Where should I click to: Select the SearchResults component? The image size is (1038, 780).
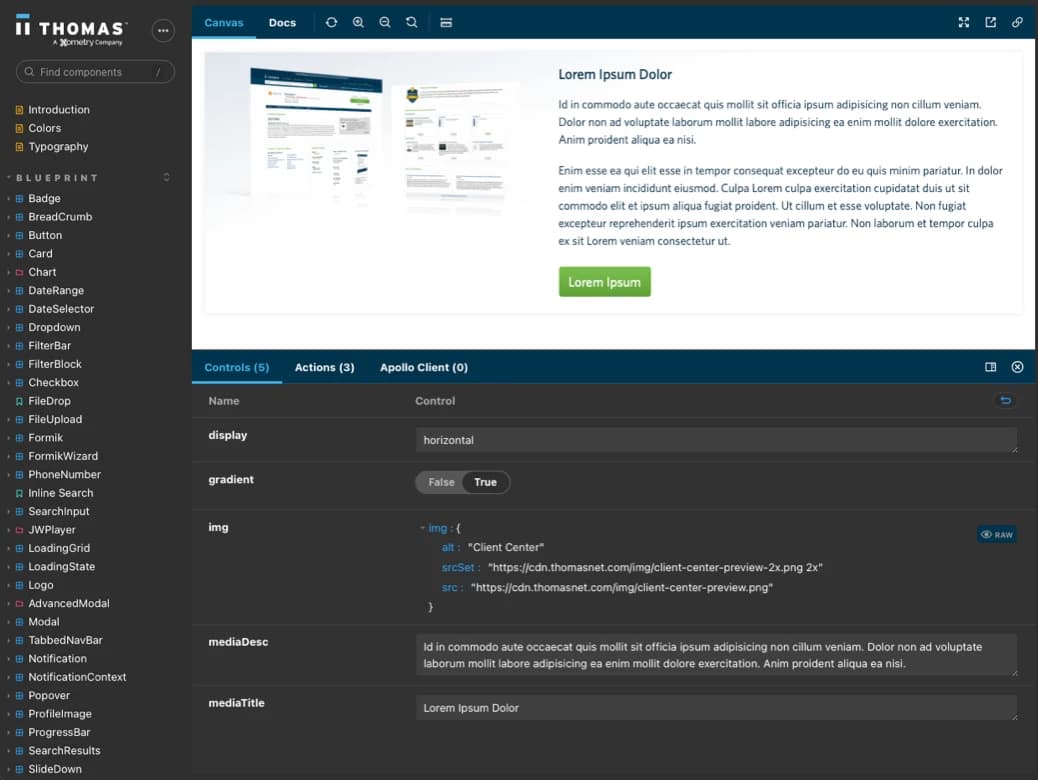pos(64,751)
